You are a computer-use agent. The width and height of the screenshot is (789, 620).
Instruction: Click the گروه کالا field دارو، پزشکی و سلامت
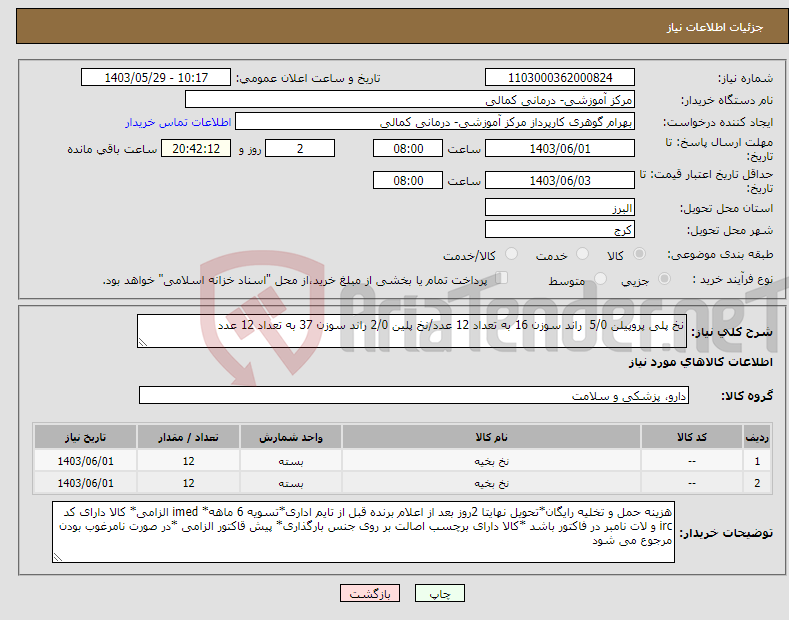point(414,396)
